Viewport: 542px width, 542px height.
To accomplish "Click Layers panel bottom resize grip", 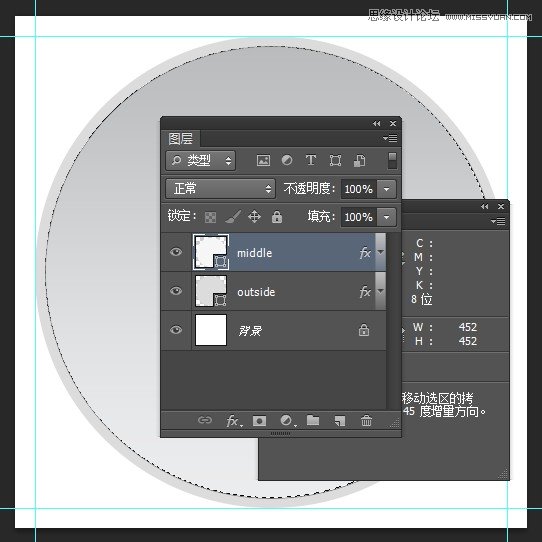I will pos(280,433).
